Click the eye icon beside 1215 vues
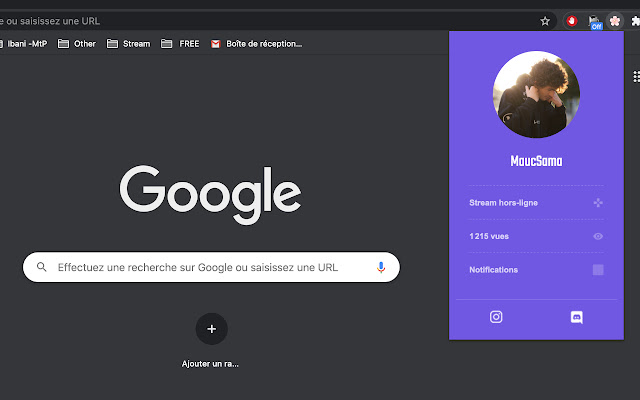The image size is (640, 400). coord(598,236)
